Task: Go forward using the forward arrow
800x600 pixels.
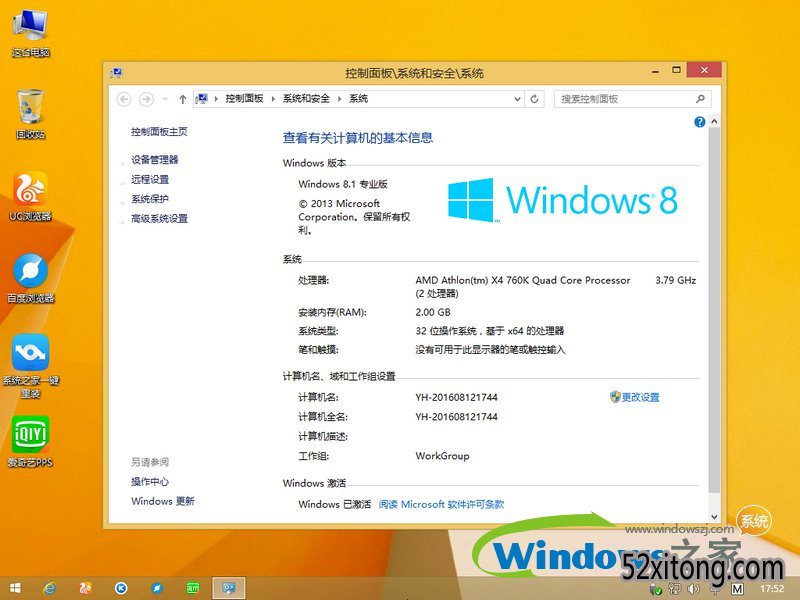Action: coord(146,99)
